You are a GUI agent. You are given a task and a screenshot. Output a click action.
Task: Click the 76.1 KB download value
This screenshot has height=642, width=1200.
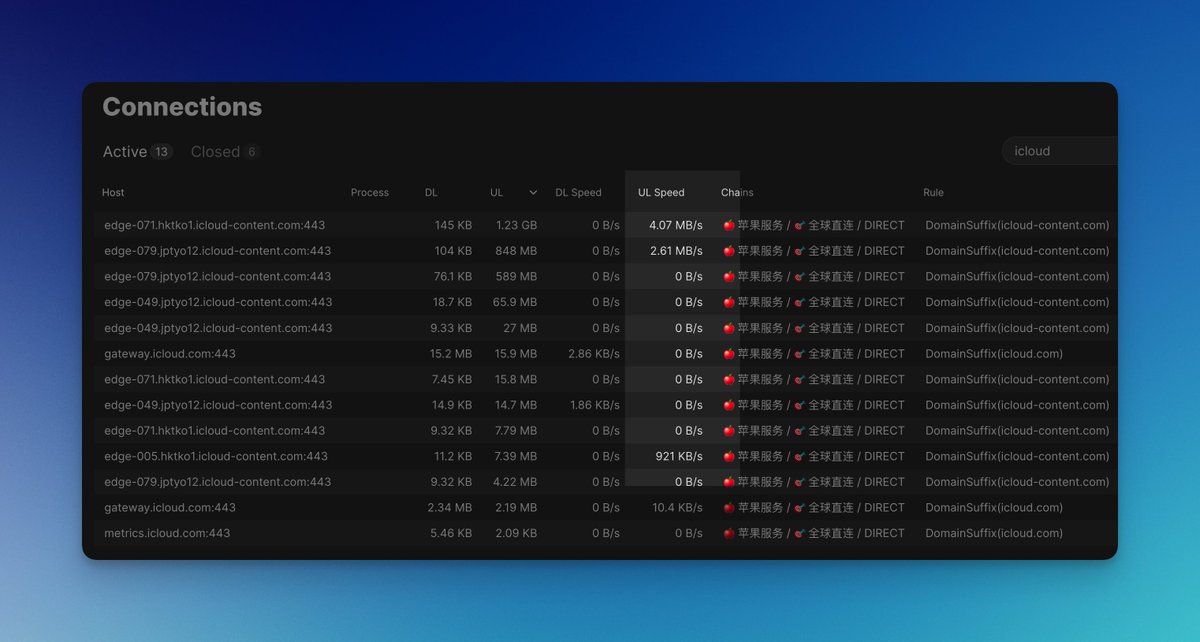coord(452,276)
